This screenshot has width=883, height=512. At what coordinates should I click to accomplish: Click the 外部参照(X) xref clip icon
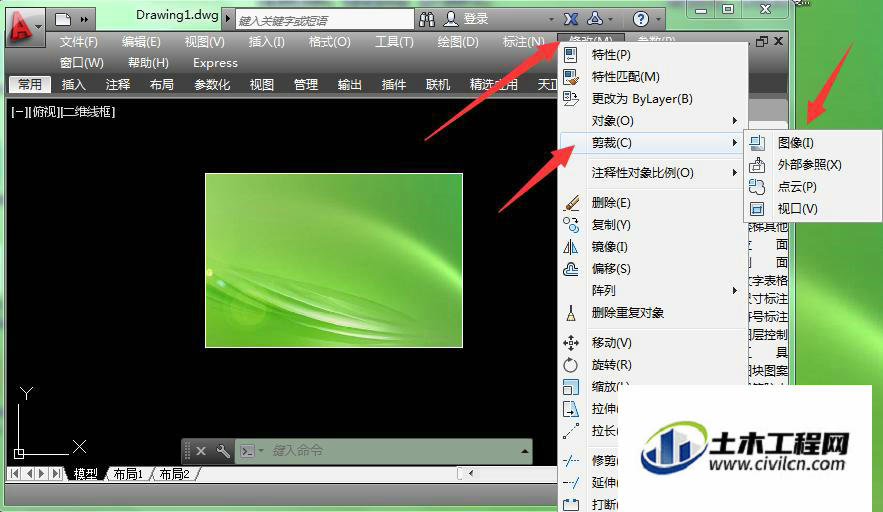(757, 164)
